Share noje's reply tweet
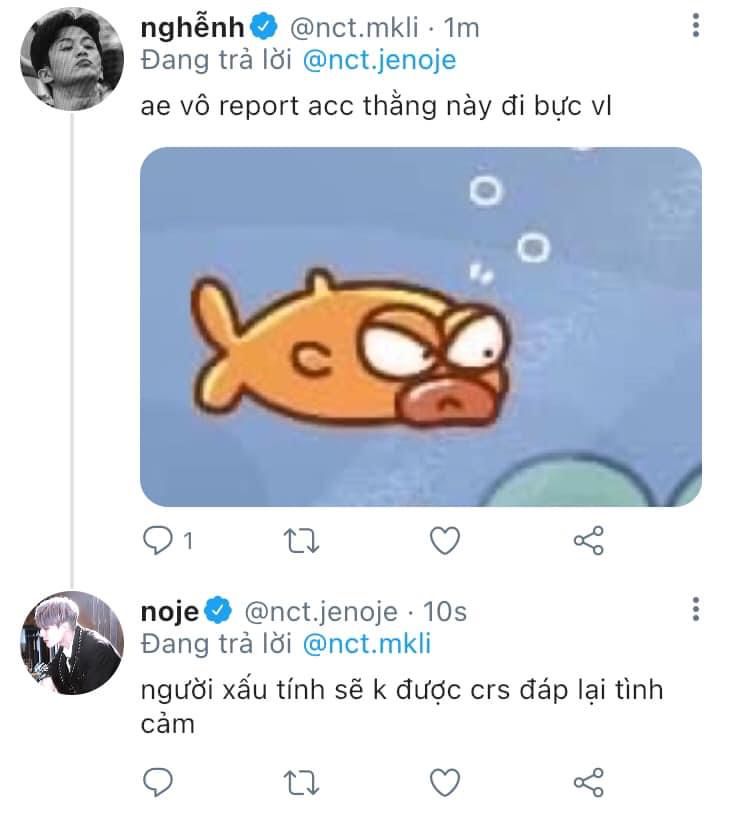Viewport: 750px width, 814px height. [x=588, y=781]
